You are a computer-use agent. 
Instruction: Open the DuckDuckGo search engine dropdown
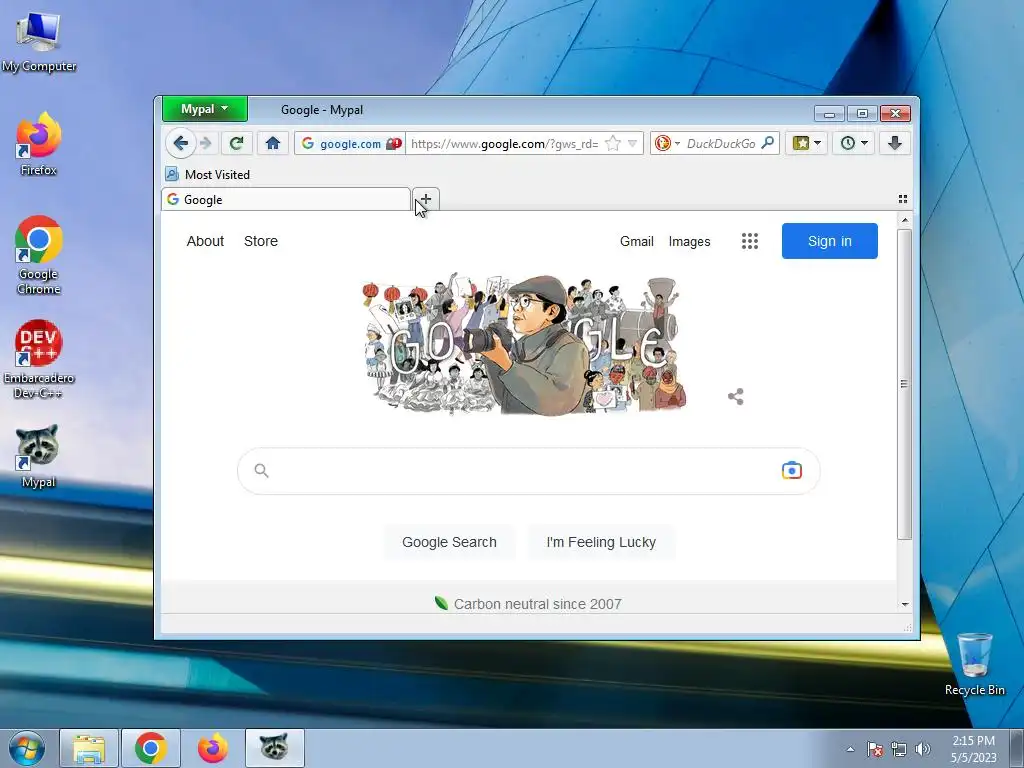[667, 143]
